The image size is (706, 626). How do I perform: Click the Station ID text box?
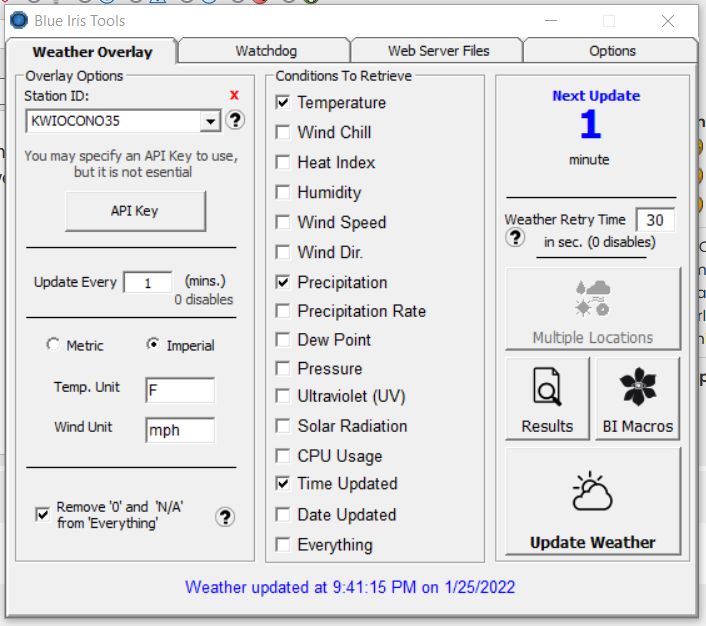pyautogui.click(x=113, y=121)
